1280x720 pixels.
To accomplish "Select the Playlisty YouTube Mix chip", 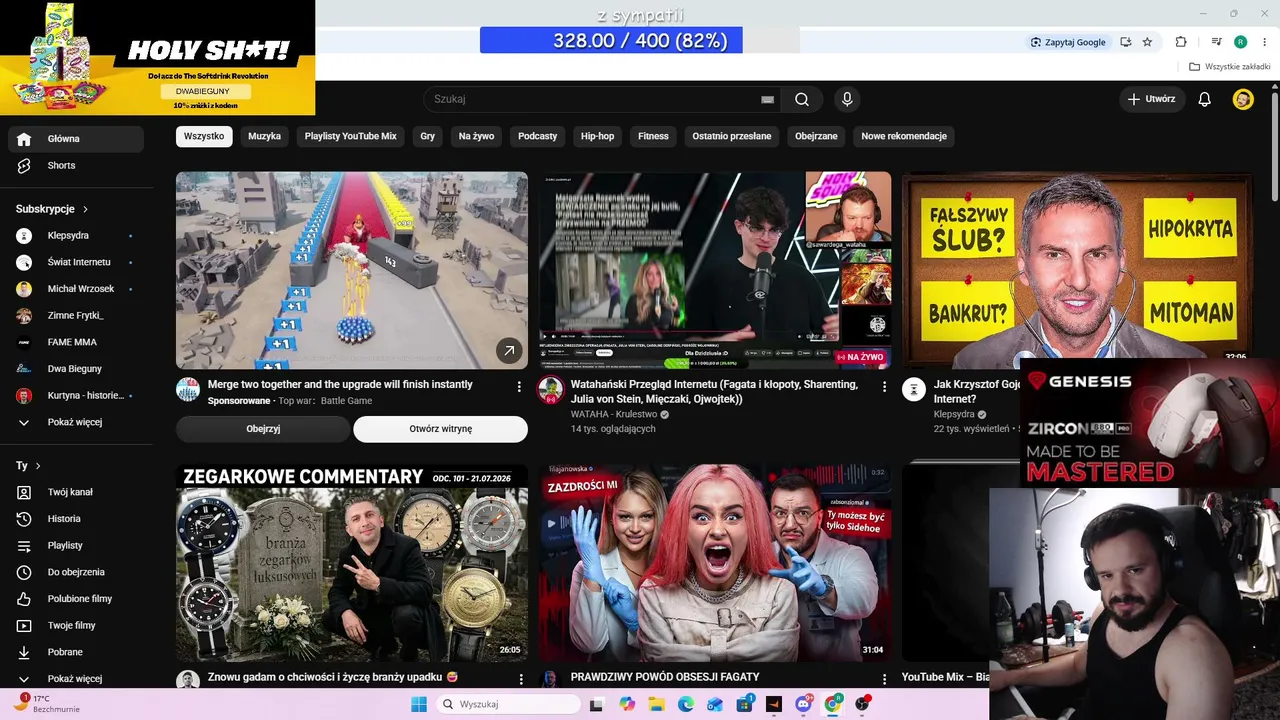I will coord(351,136).
